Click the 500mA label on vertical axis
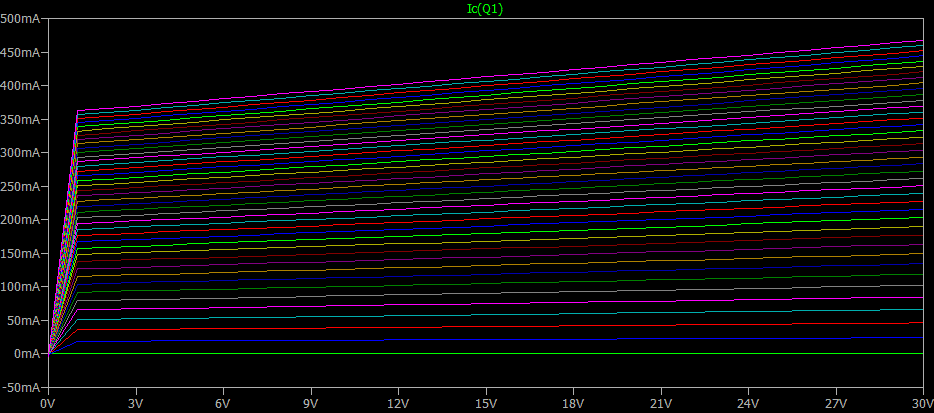This screenshot has height=413, width=934. click(20, 19)
